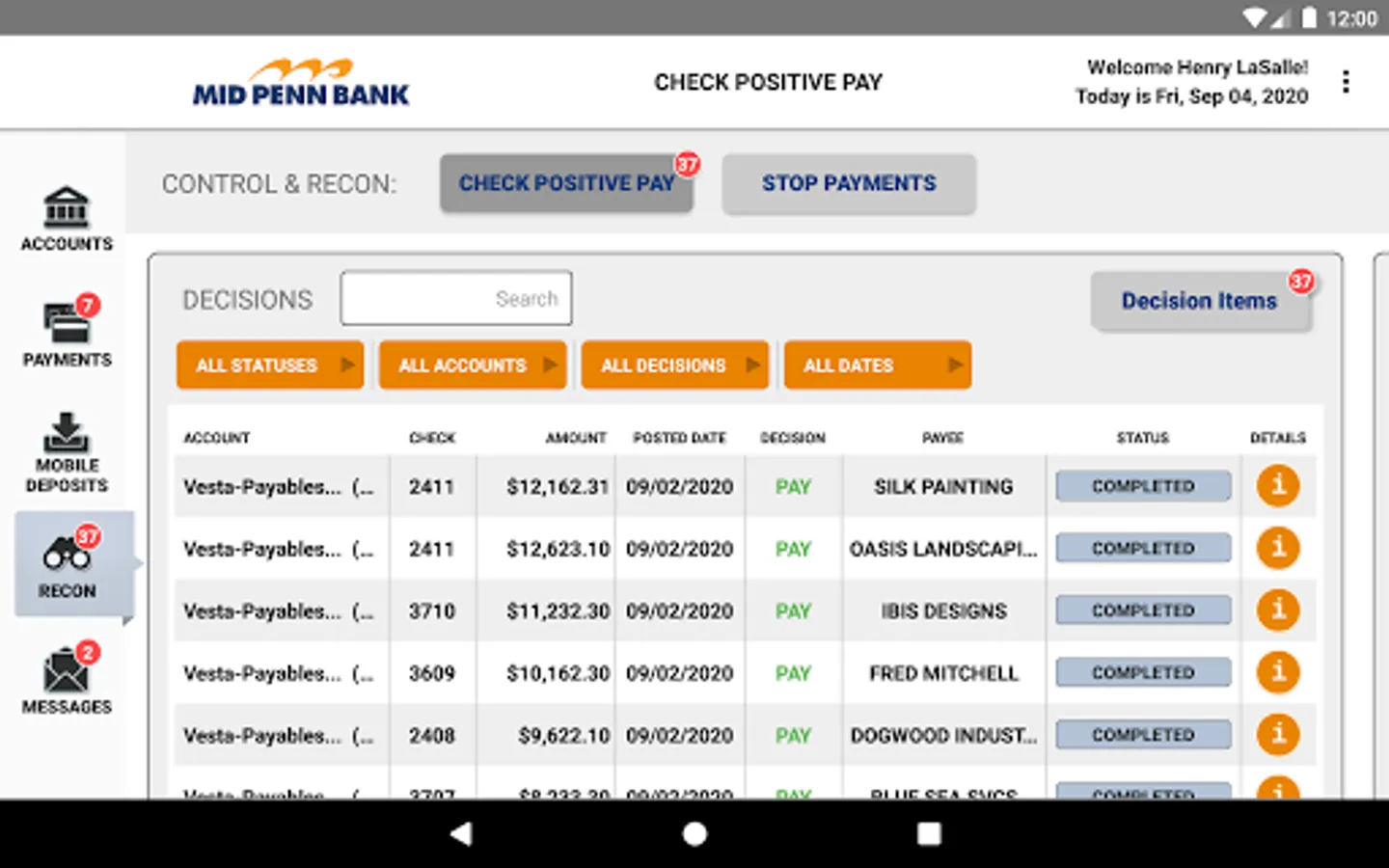Tap the Android recent apps button
The image size is (1389, 868).
929,834
